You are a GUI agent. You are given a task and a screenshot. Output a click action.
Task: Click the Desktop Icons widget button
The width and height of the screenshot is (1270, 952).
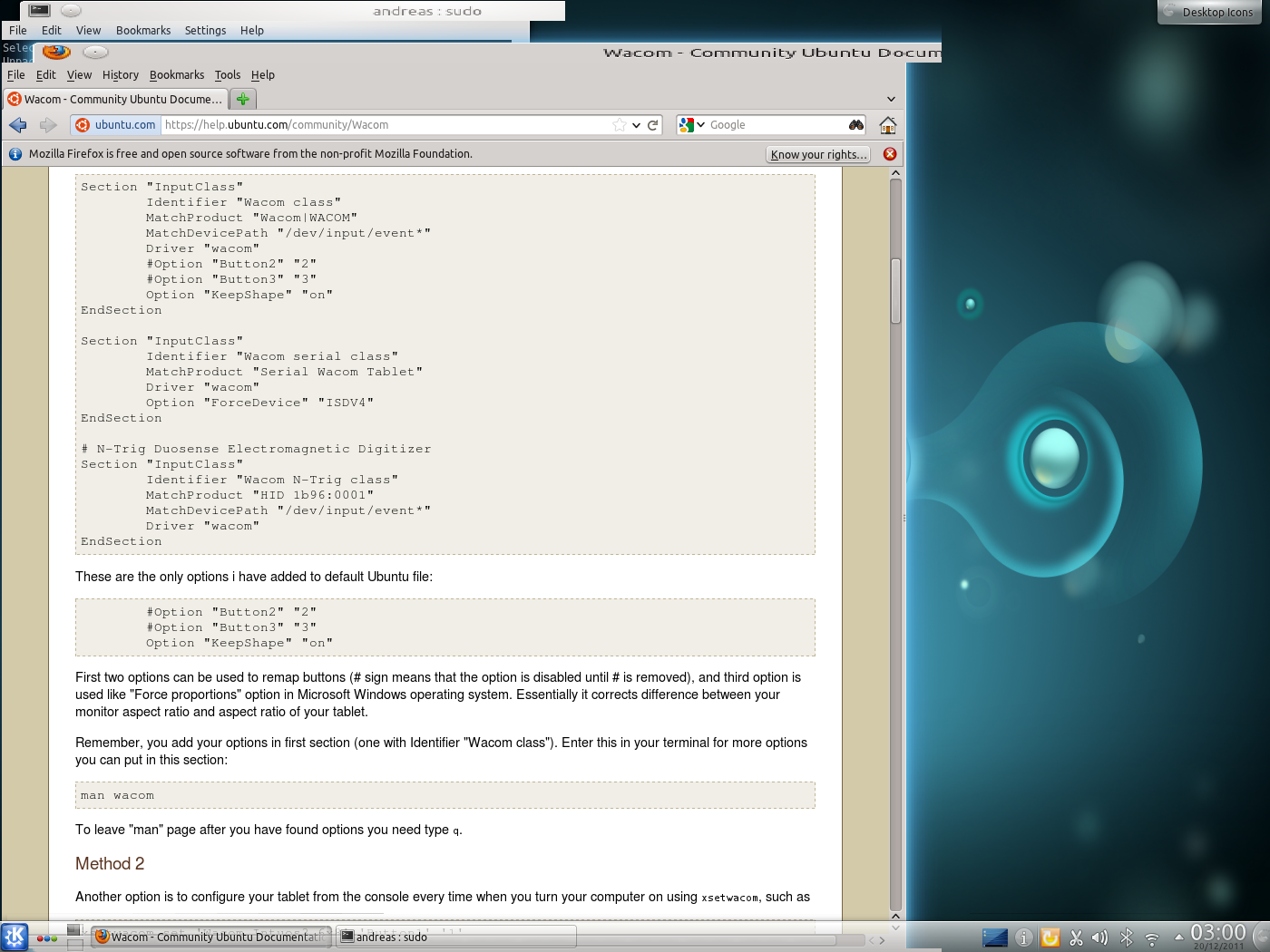click(1209, 12)
